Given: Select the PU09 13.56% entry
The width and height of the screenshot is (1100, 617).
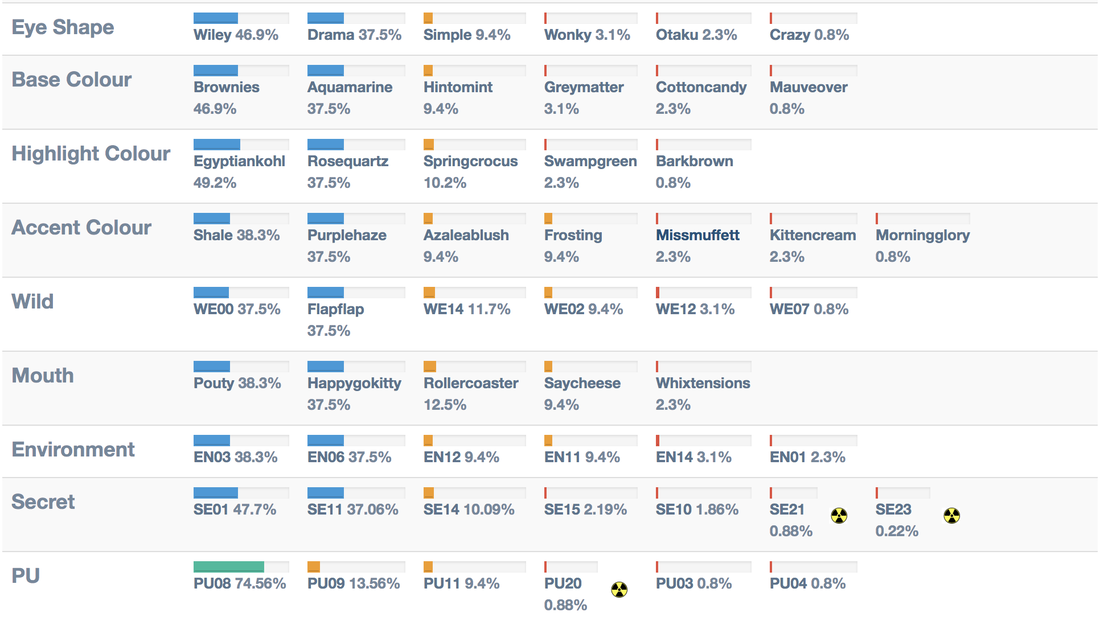Looking at the screenshot, I should click(x=354, y=583).
